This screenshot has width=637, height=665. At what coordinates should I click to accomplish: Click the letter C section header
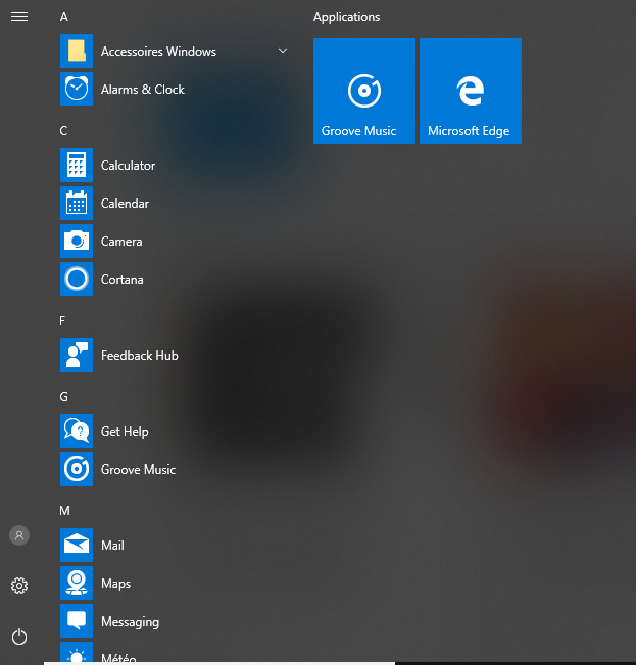pyautogui.click(x=63, y=131)
